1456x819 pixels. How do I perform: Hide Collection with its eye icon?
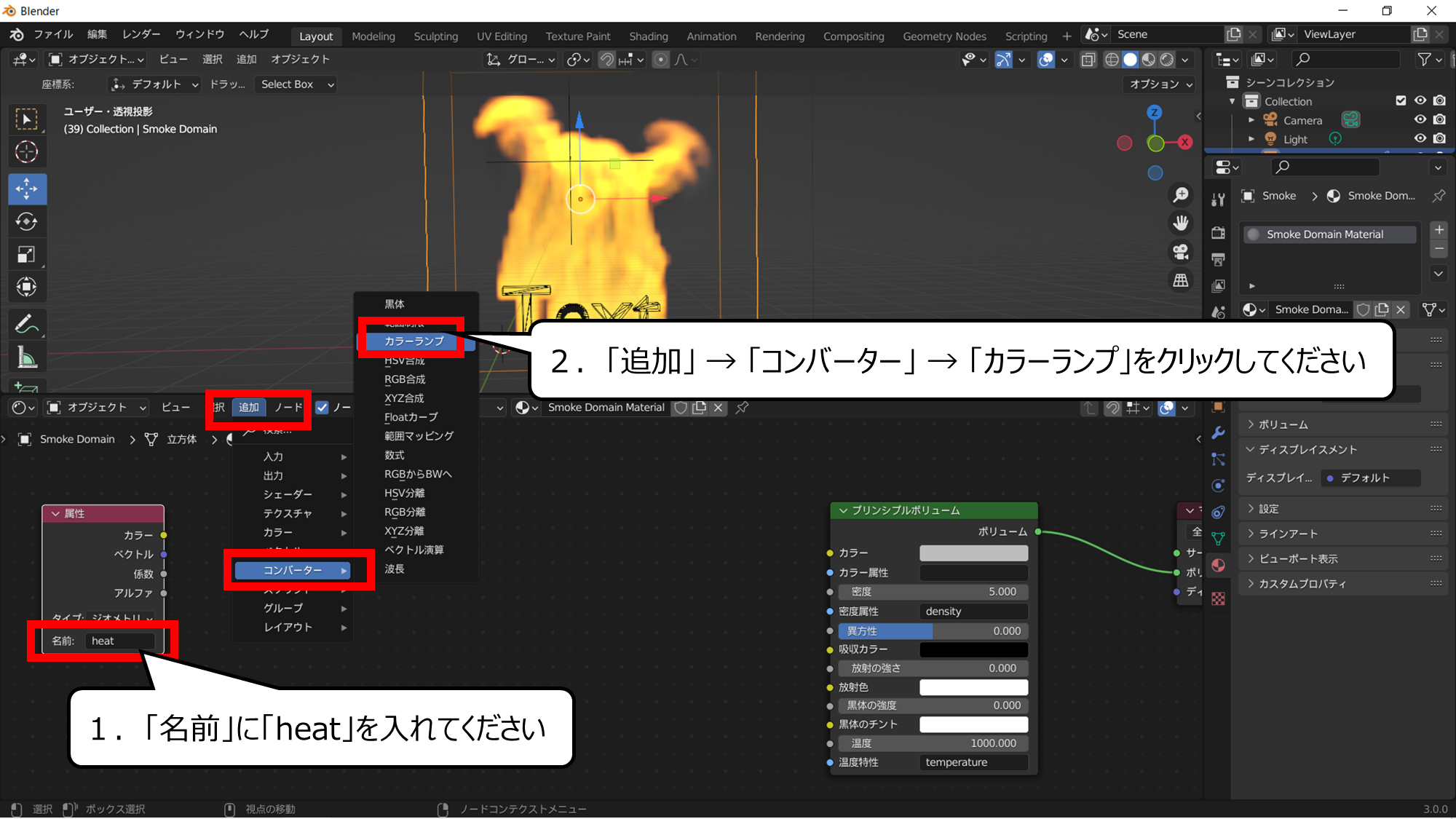[1420, 100]
